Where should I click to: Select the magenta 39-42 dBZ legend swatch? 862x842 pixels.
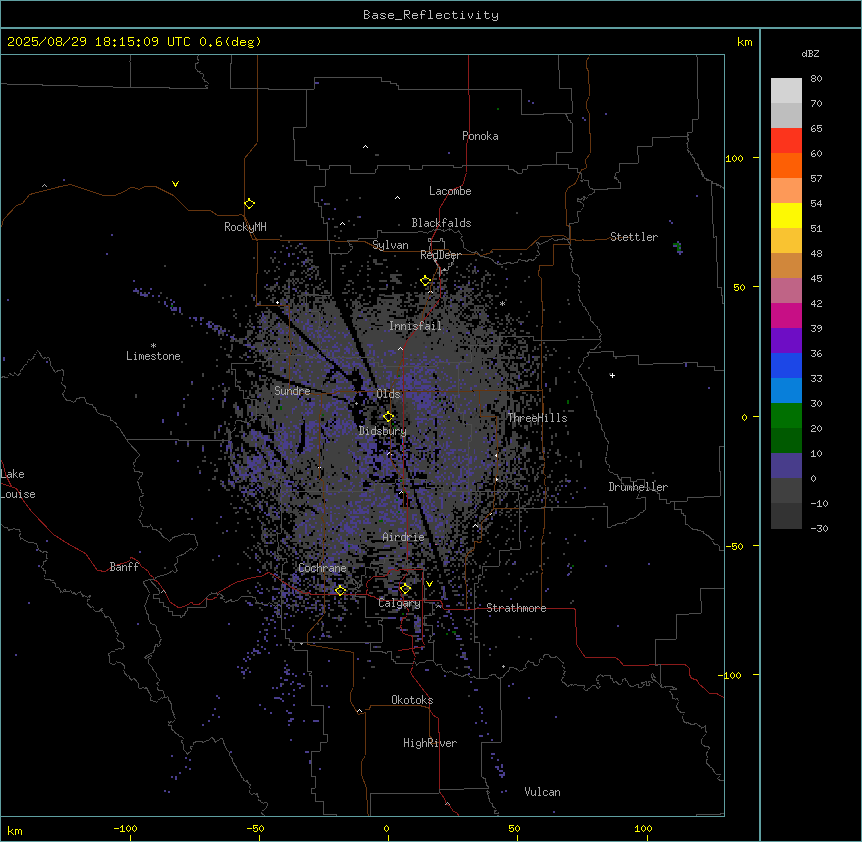point(786,315)
